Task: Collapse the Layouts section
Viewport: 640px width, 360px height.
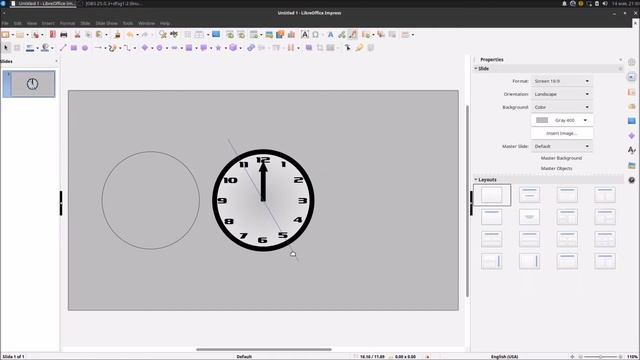Action: tap(476, 180)
